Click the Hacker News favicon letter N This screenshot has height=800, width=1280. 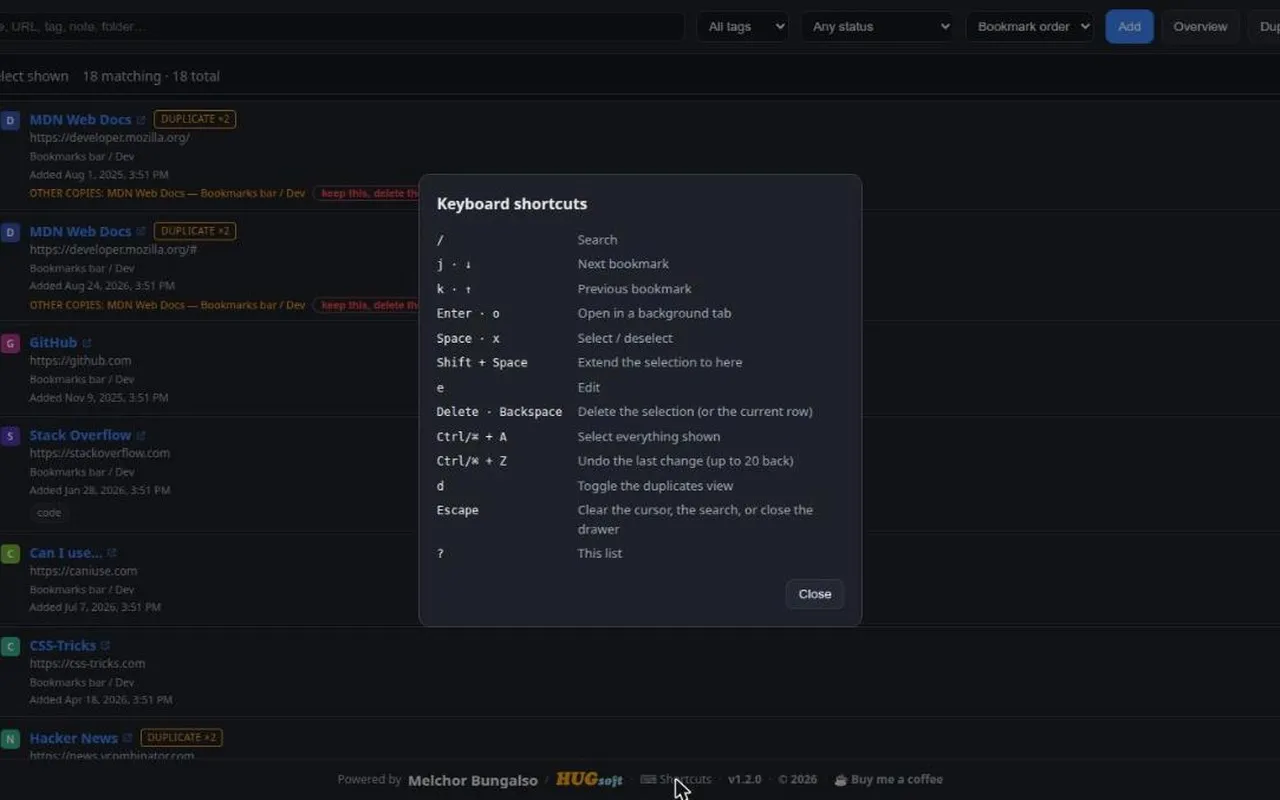10,739
